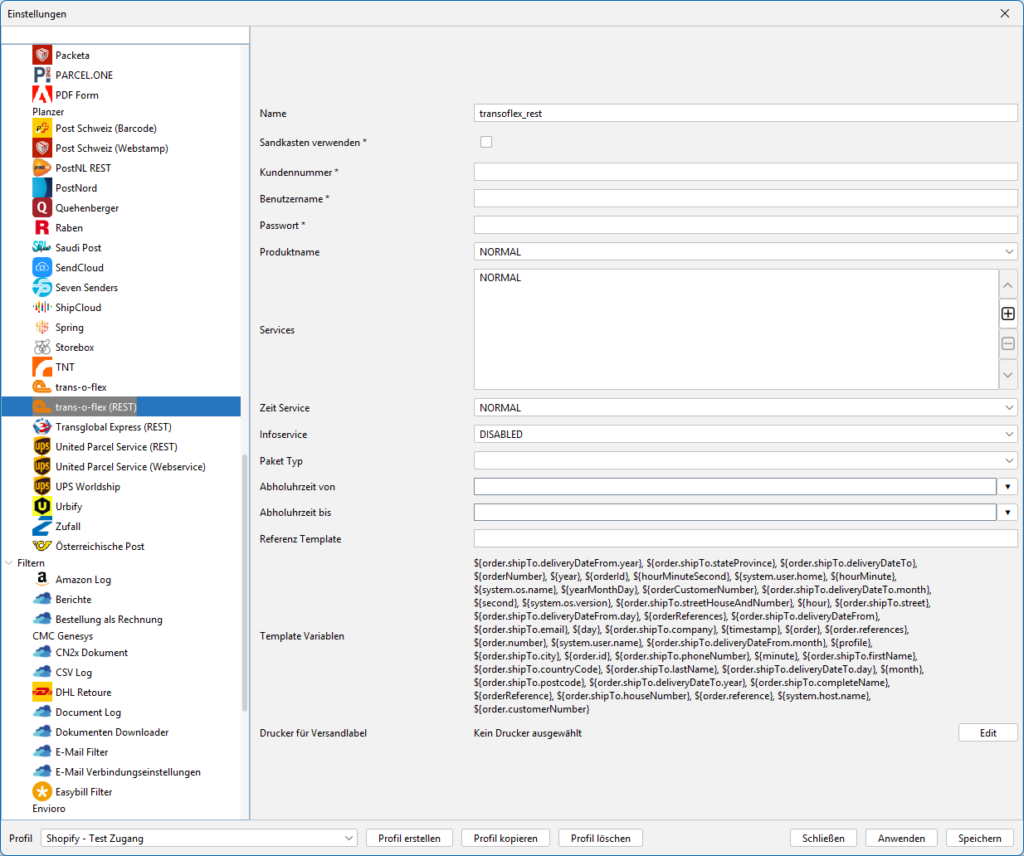Click the Speichern button
1024x856 pixels.
(979, 838)
